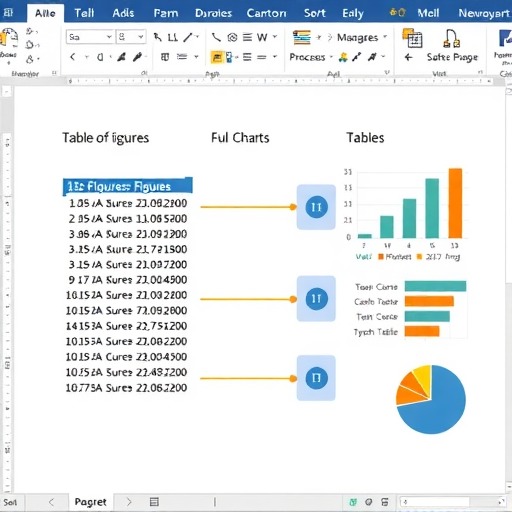Click the lock icon above Safte Page
512x512 pixels.
point(452,38)
